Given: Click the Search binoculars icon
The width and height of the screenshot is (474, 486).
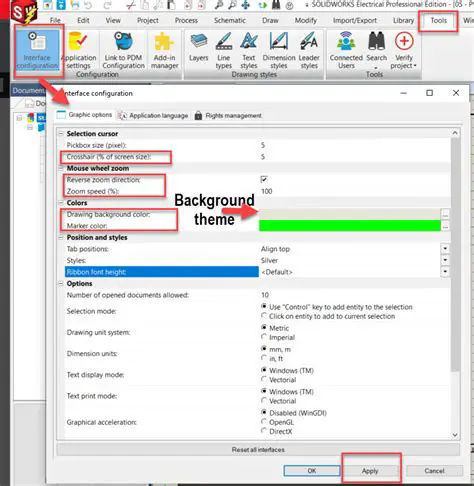Looking at the screenshot, I should click(377, 42).
